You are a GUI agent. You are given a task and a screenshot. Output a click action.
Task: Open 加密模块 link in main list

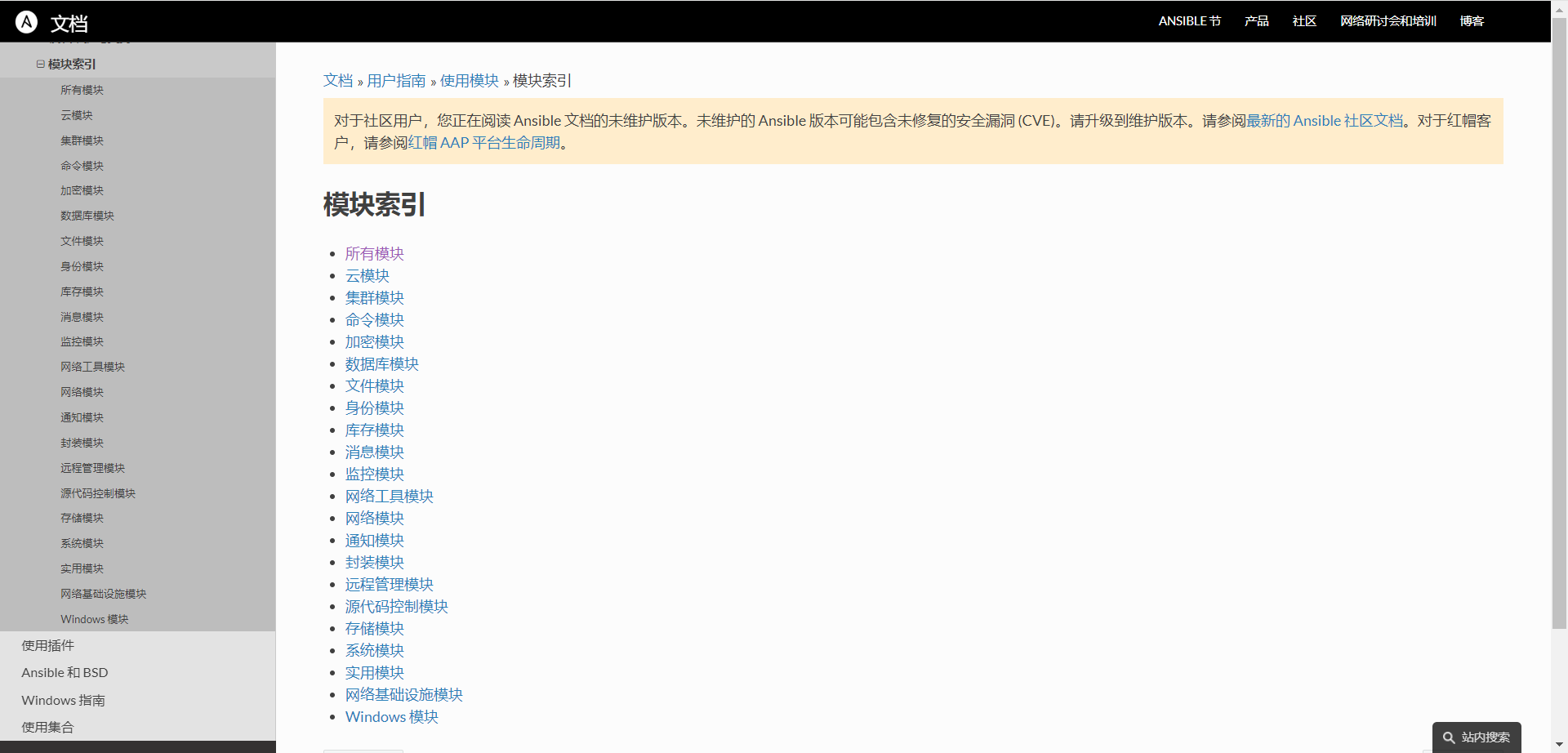click(375, 342)
